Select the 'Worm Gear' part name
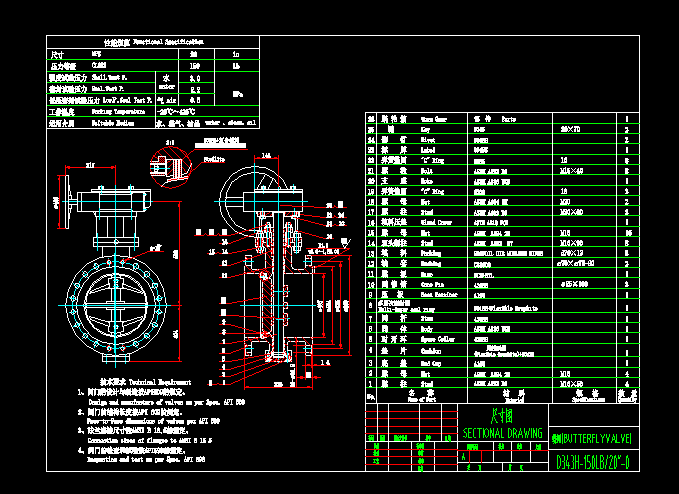679x494 pixels. point(433,119)
